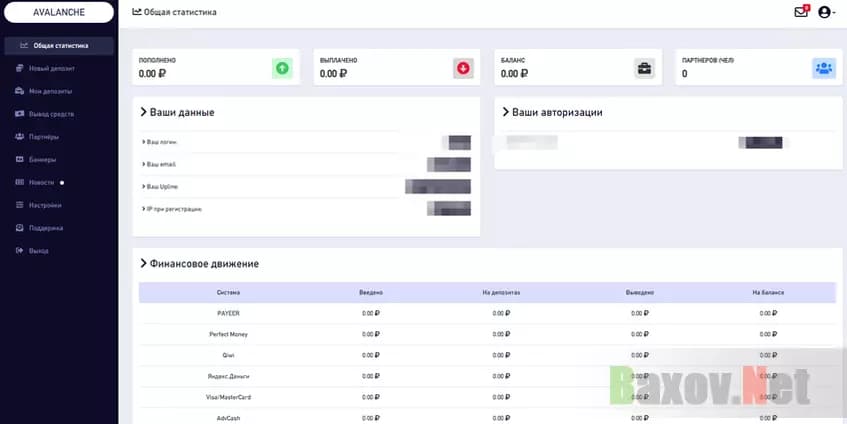Viewport: 847px width, 424px height.
Task: Open the user account dropdown menu
Action: [826, 12]
